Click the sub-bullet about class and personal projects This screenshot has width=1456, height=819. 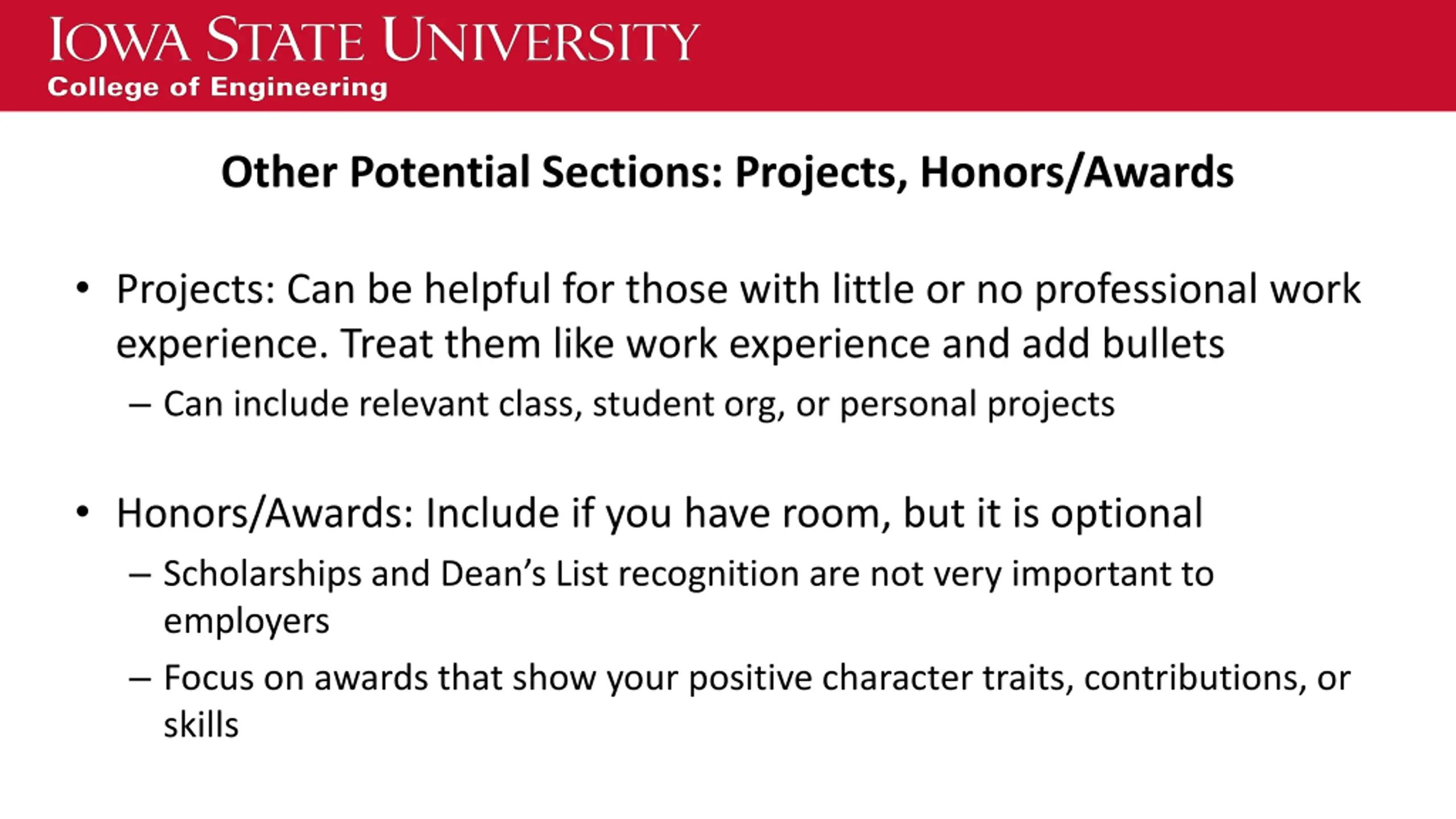click(639, 404)
